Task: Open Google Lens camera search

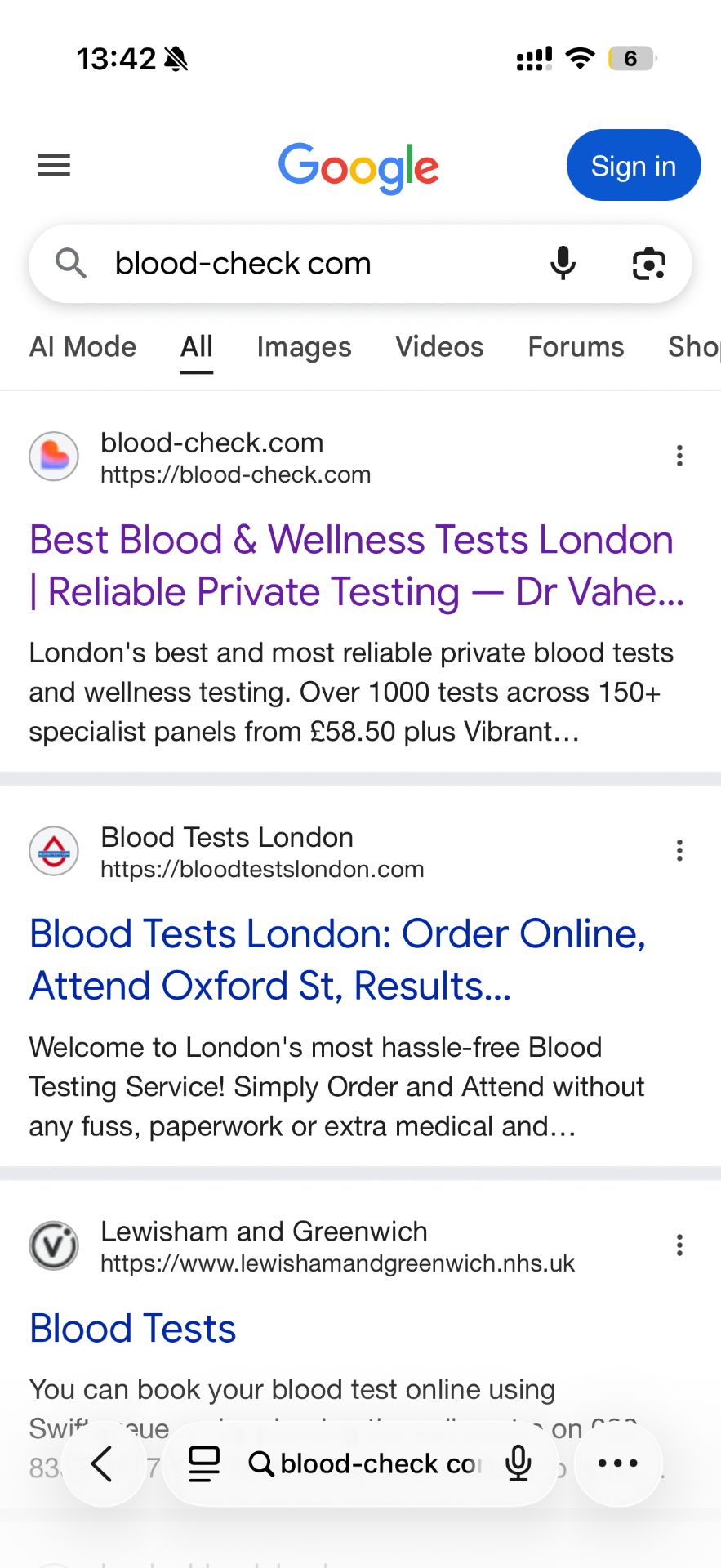Action: coord(649,264)
